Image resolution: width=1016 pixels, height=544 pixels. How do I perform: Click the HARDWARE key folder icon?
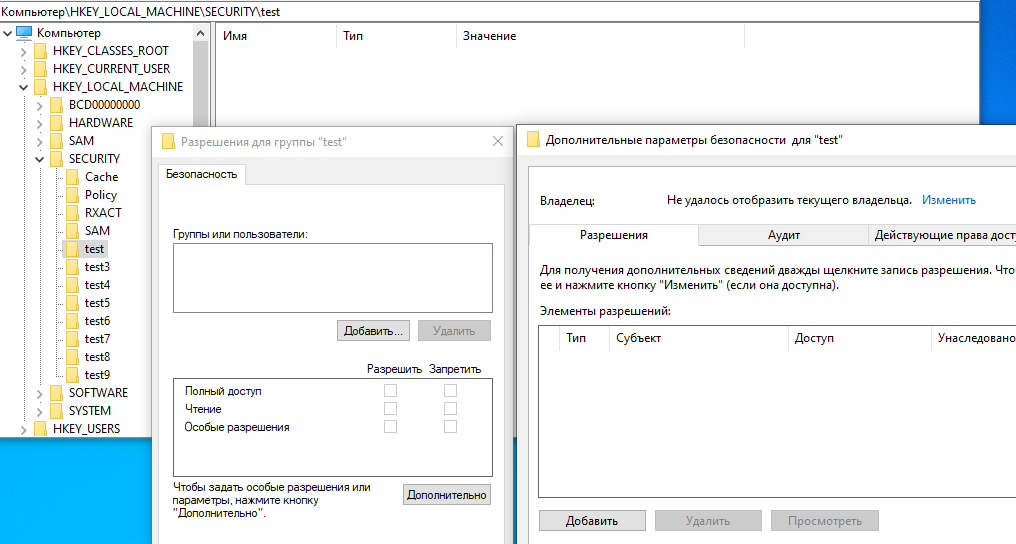(56, 123)
